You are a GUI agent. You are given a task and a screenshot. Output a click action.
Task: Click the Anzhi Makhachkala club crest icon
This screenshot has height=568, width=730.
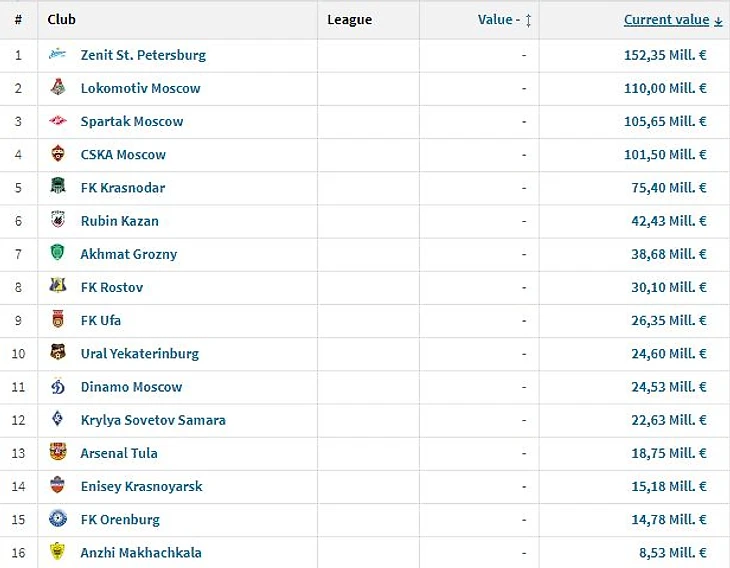(x=58, y=551)
